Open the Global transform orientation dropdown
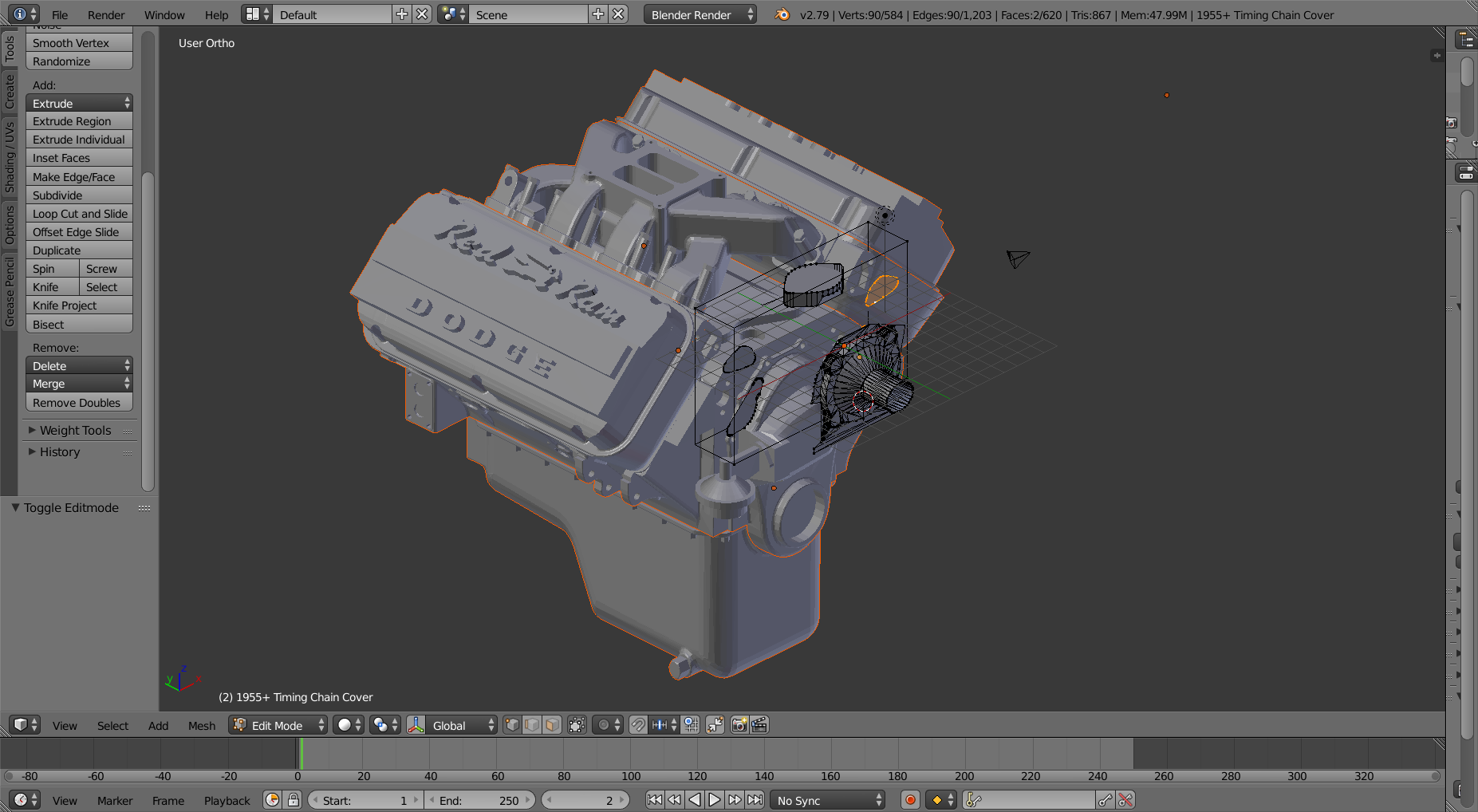Image resolution: width=1478 pixels, height=812 pixels. click(x=462, y=725)
